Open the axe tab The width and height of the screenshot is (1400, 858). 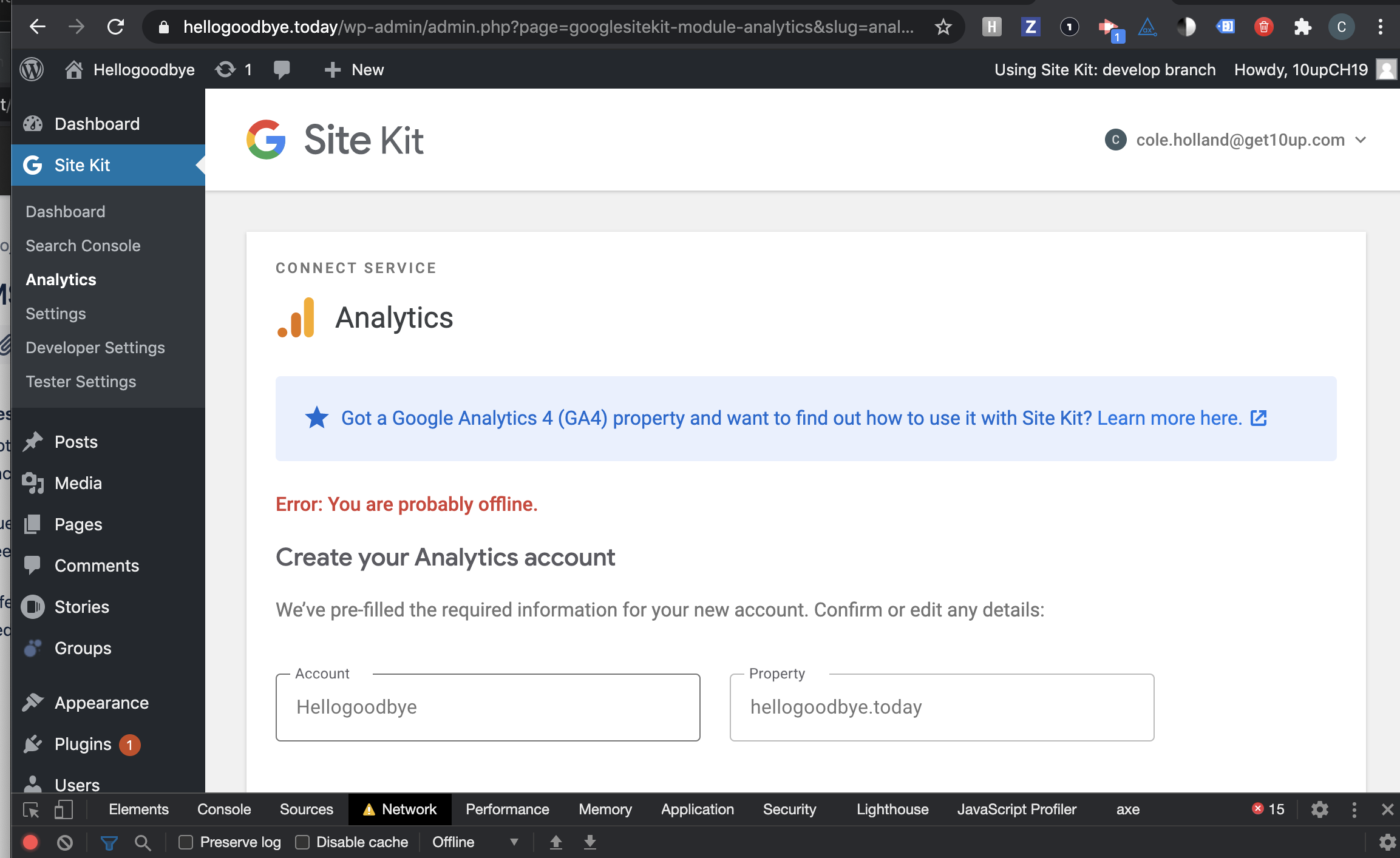tap(1128, 809)
